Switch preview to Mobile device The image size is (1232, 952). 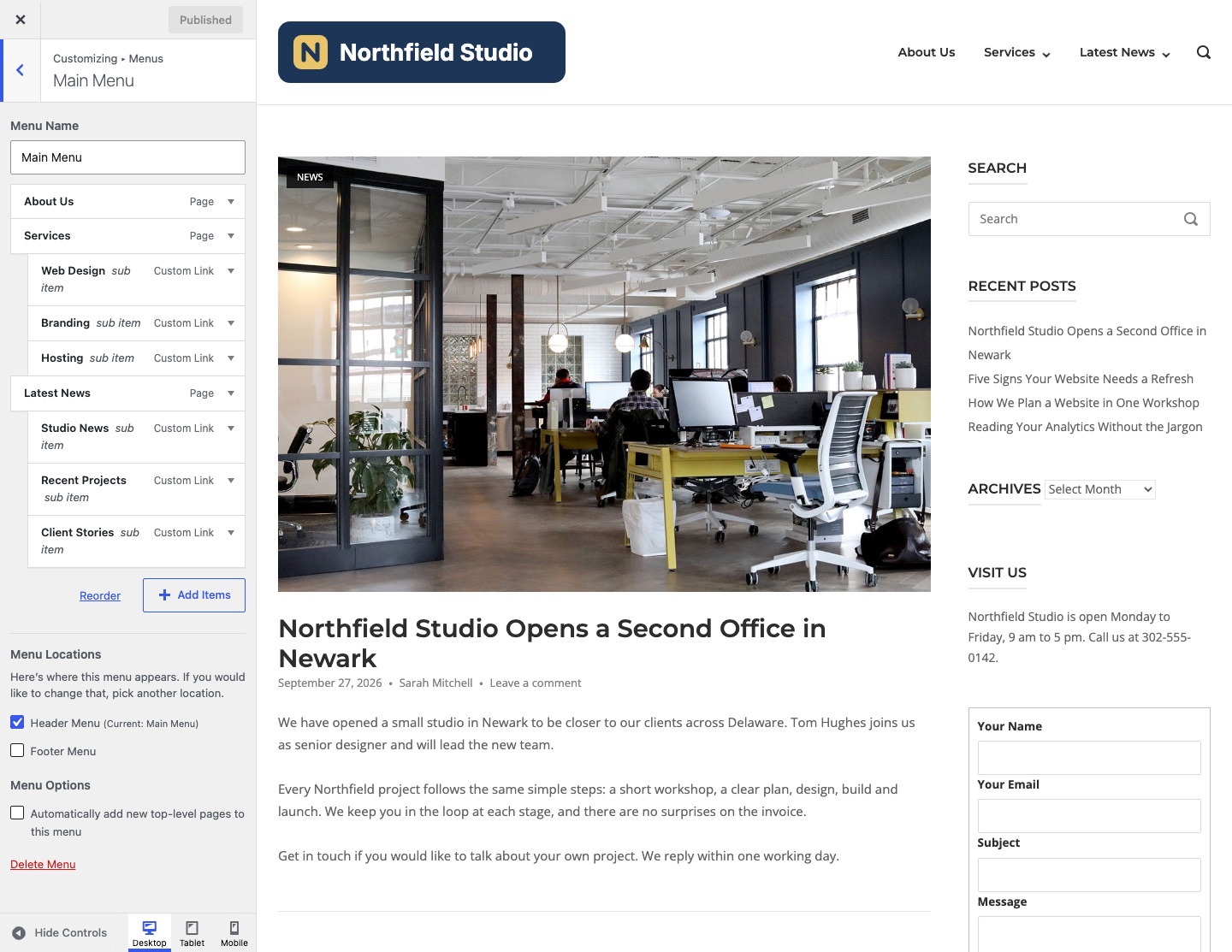234,932
